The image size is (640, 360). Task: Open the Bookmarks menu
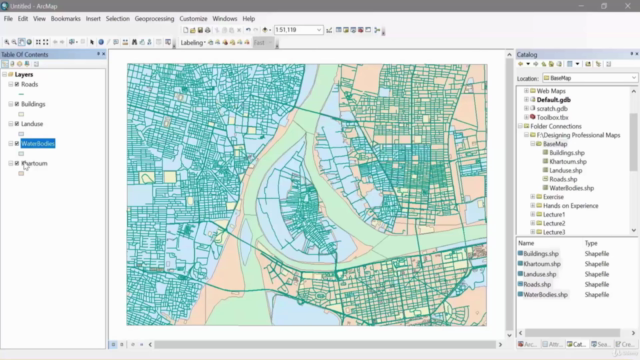point(65,18)
